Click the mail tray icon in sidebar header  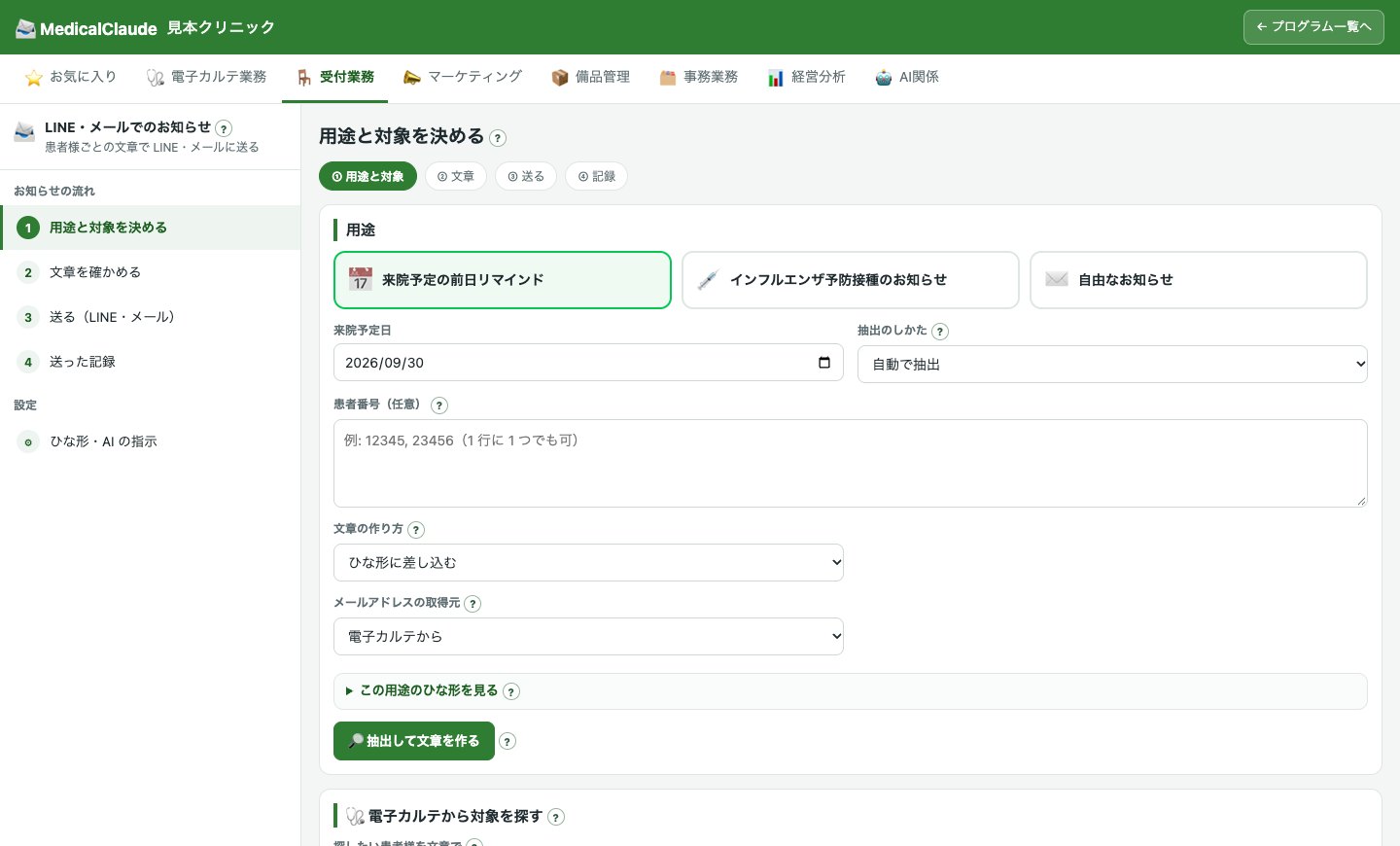point(24,131)
